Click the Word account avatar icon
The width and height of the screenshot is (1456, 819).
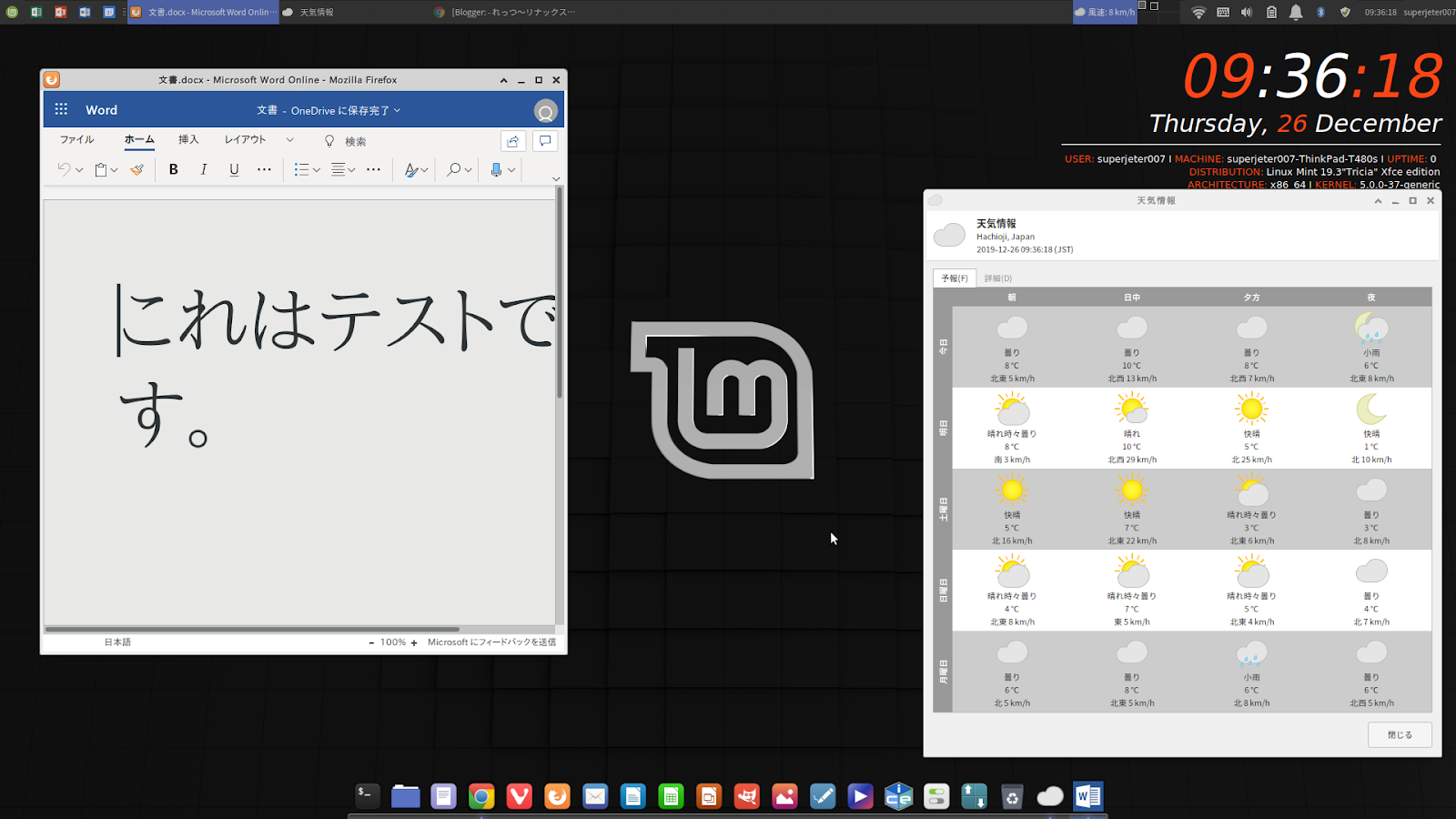tap(545, 111)
